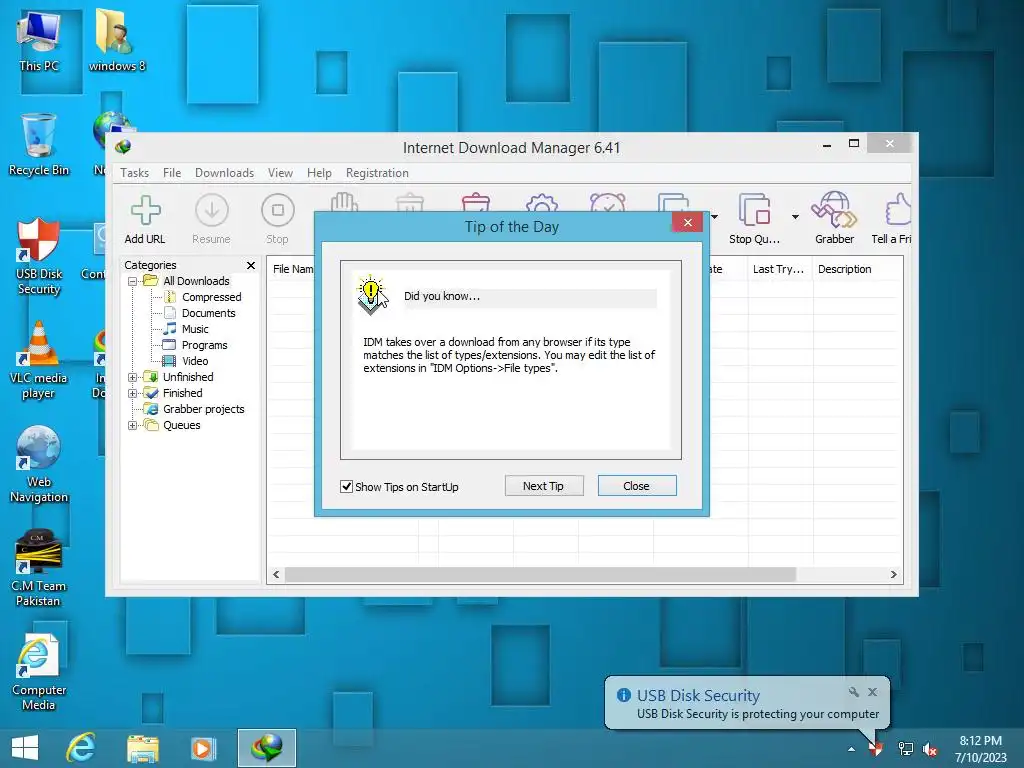Select the Web Navigation desktop shortcut
This screenshot has width=1024, height=768.
(x=39, y=464)
